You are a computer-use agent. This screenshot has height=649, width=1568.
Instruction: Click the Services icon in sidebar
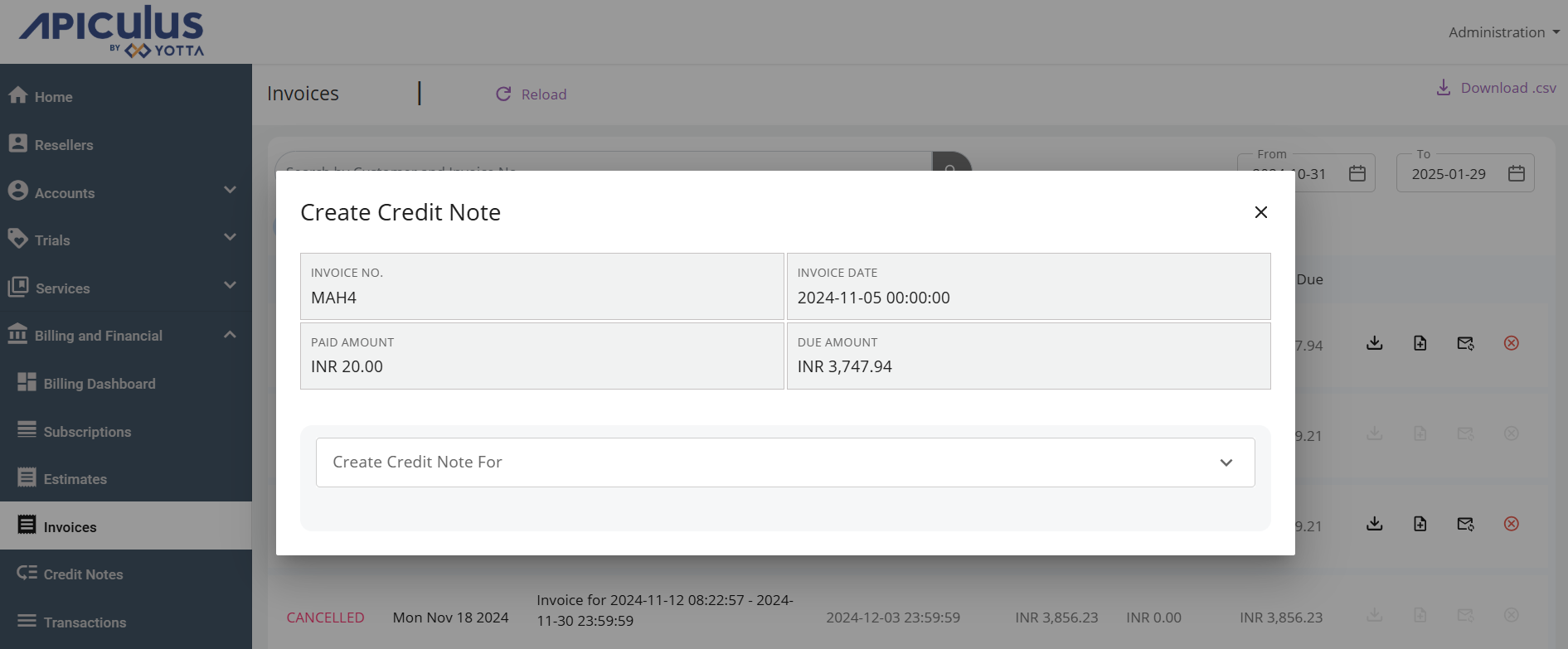tap(18, 287)
